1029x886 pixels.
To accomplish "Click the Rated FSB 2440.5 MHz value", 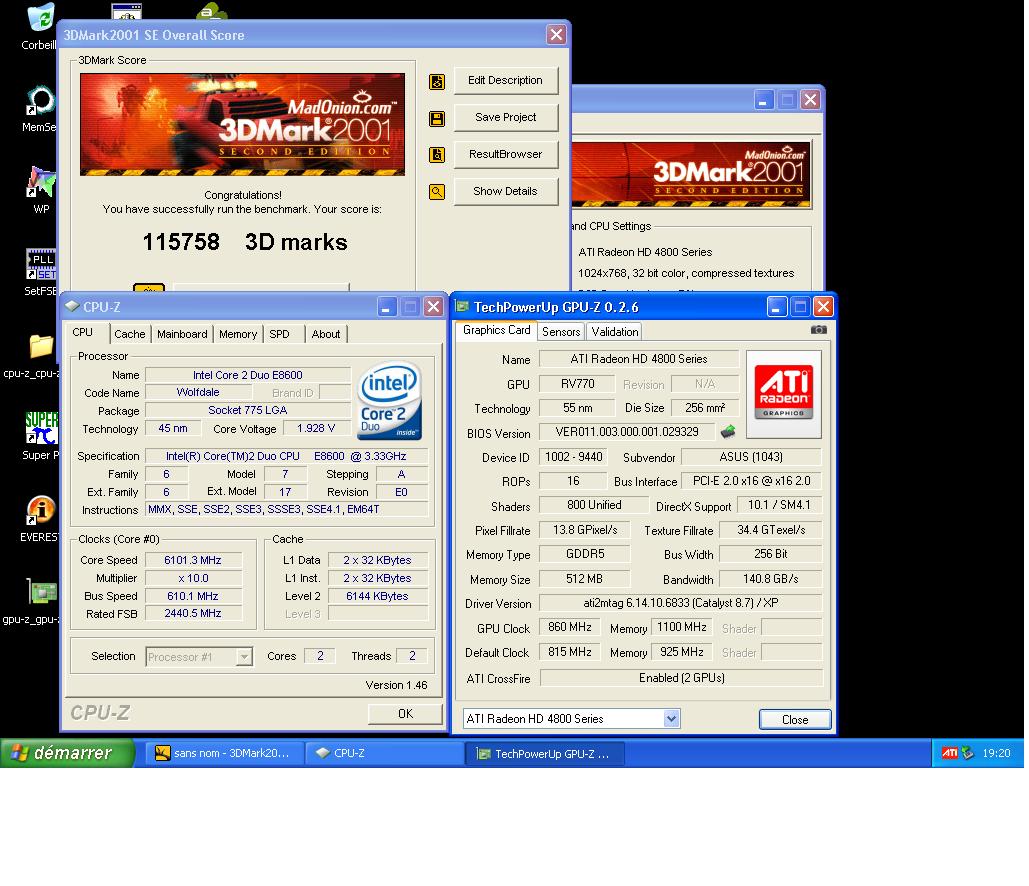I will (193, 614).
